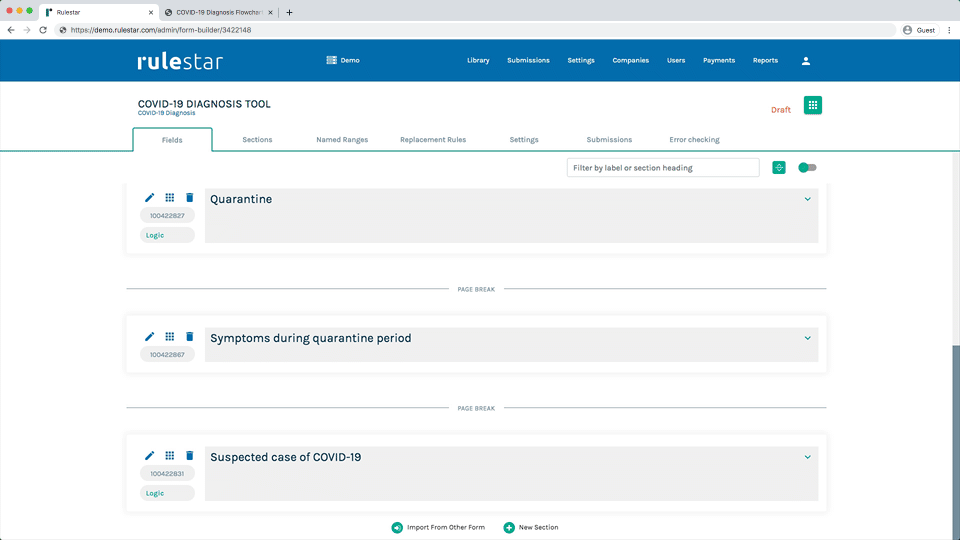Open the form Settings tab

click(x=524, y=140)
